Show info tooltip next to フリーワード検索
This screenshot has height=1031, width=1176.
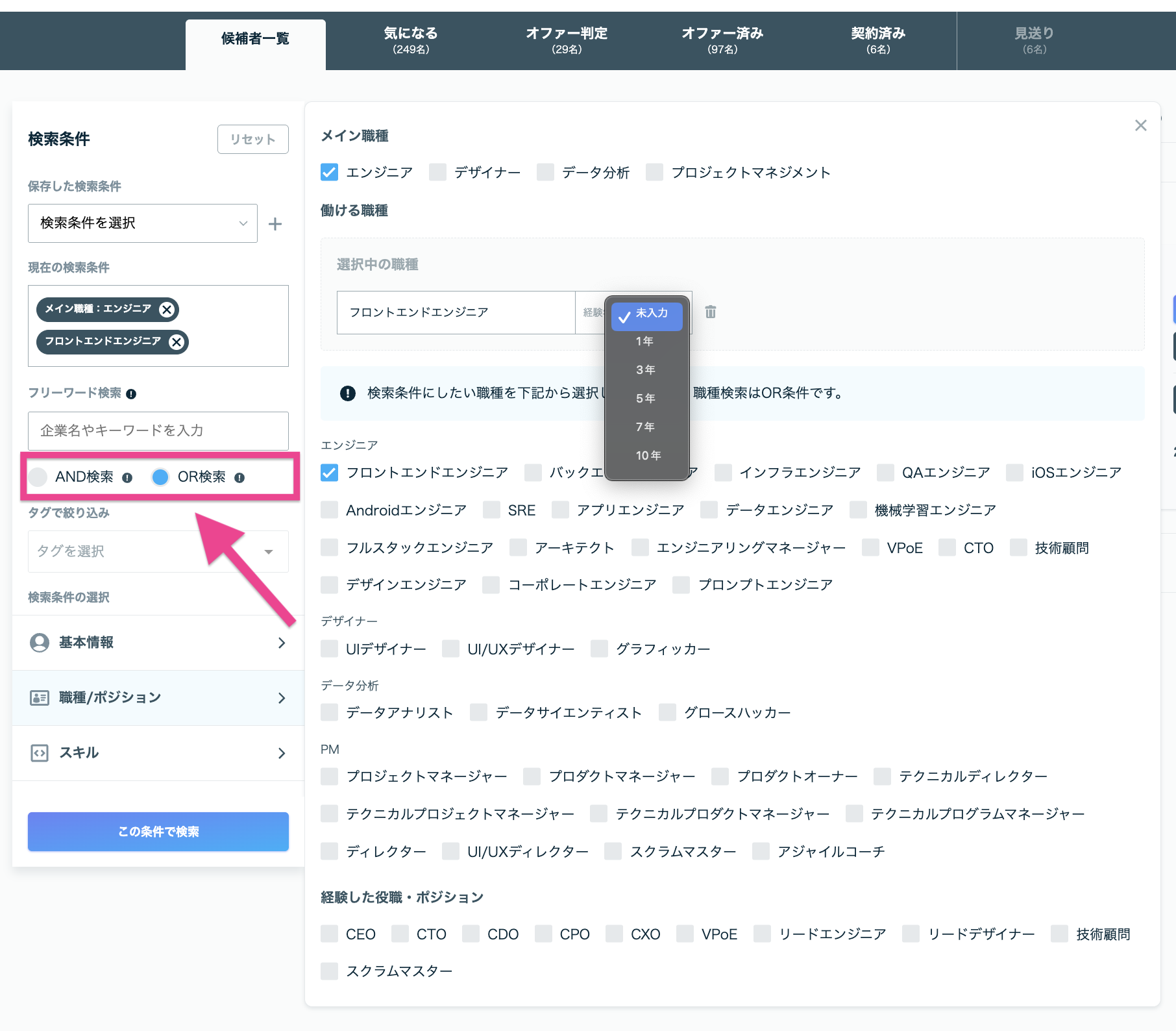pyautogui.click(x=131, y=394)
